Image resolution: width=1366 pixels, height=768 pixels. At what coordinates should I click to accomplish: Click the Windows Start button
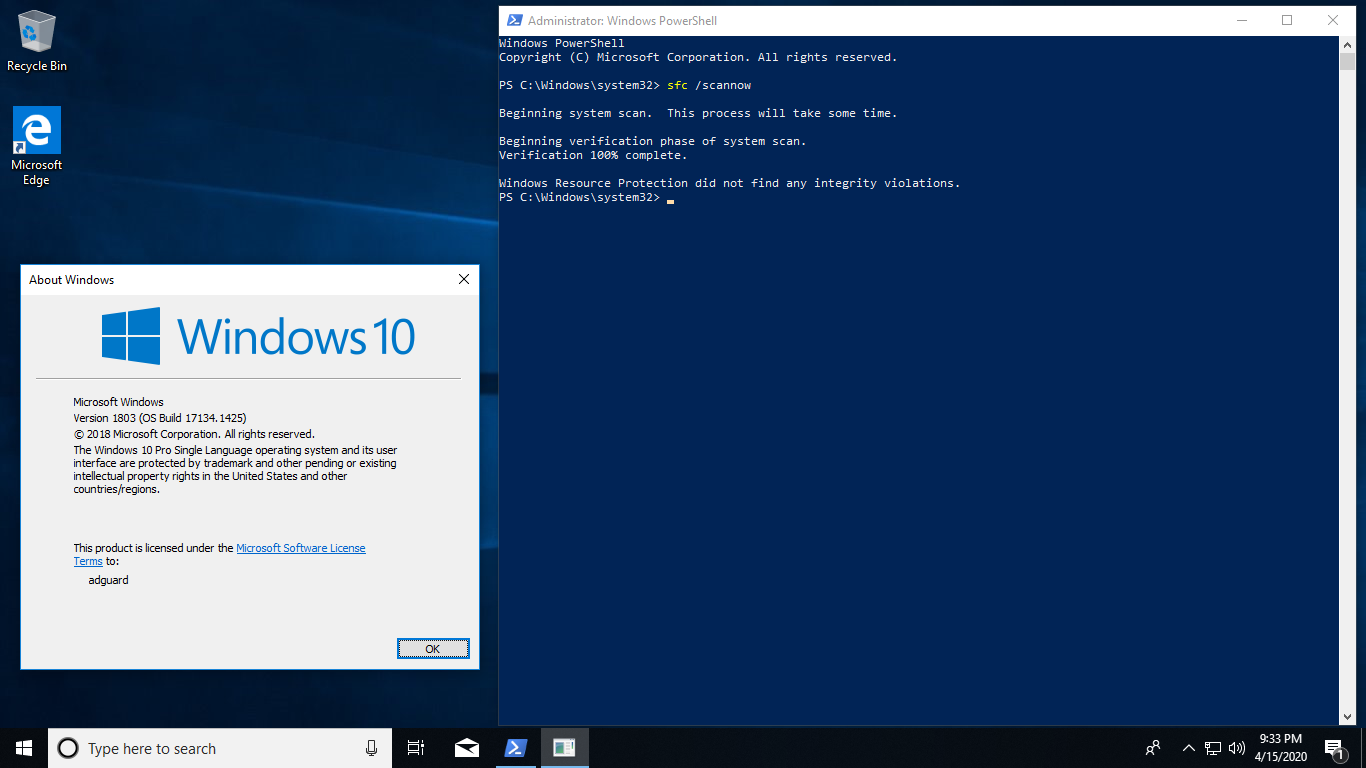pos(24,748)
